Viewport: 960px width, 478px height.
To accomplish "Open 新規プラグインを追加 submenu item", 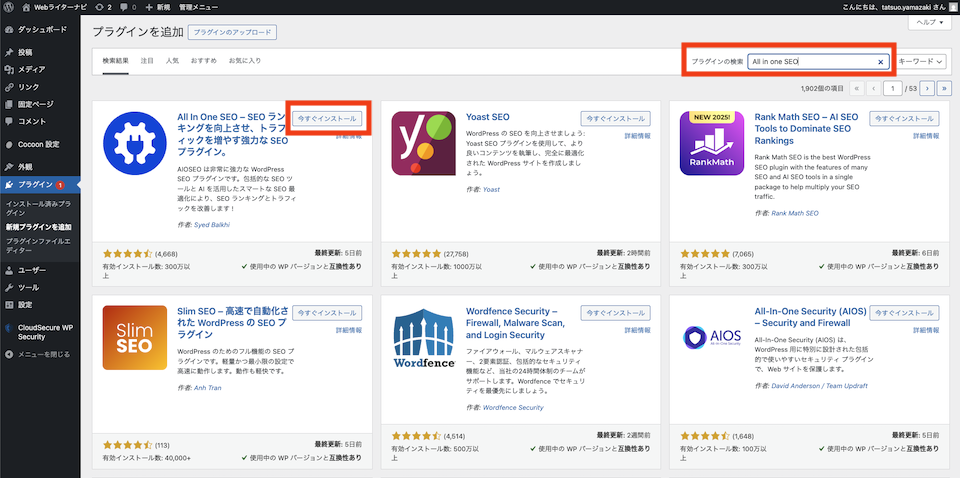I will point(39,227).
